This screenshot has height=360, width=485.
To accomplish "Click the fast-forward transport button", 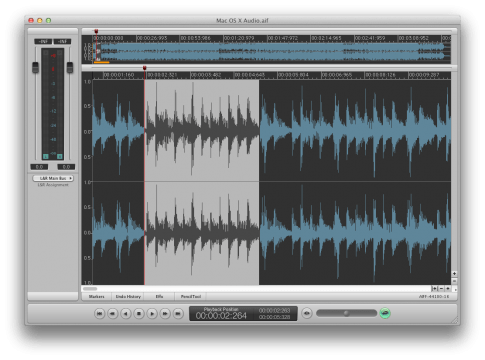I will [165, 314].
